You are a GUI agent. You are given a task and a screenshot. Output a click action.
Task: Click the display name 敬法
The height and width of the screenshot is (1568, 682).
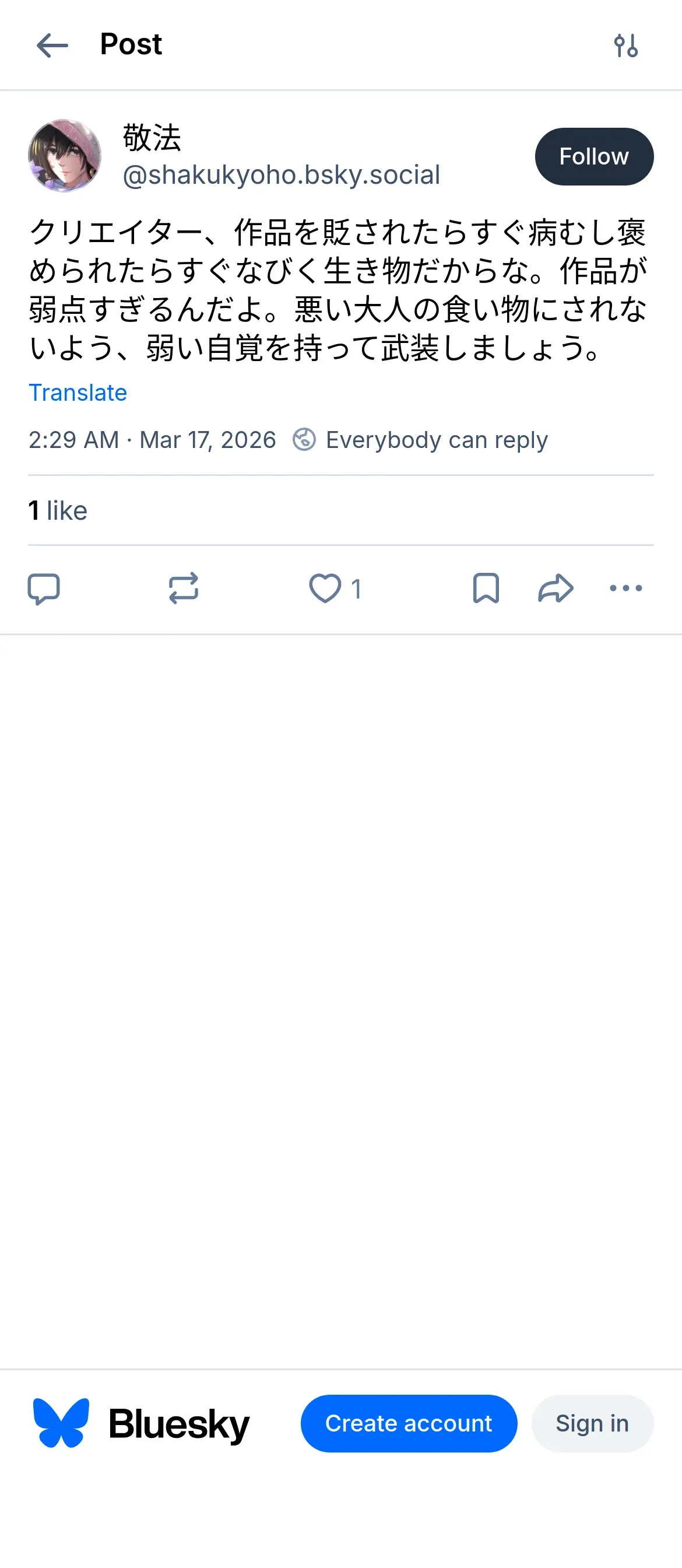click(152, 138)
